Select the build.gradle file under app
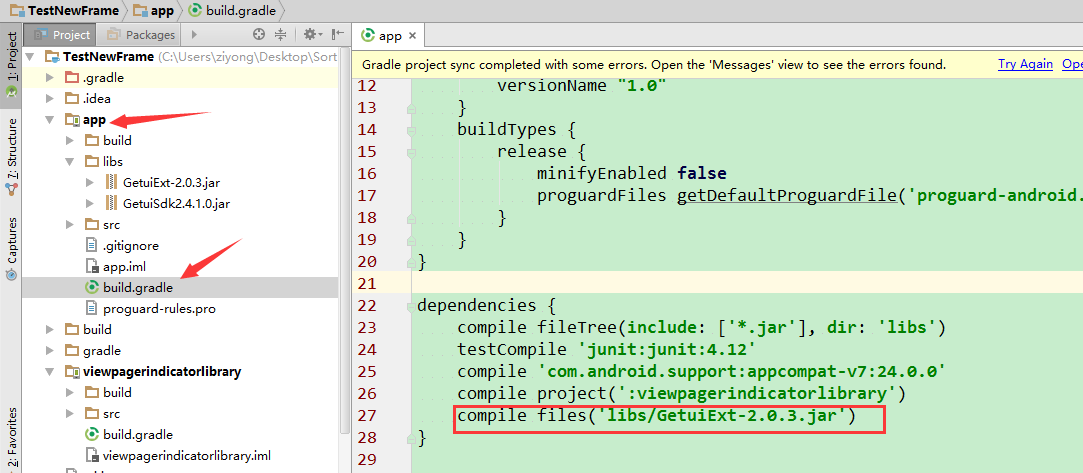1083x473 pixels. [137, 287]
